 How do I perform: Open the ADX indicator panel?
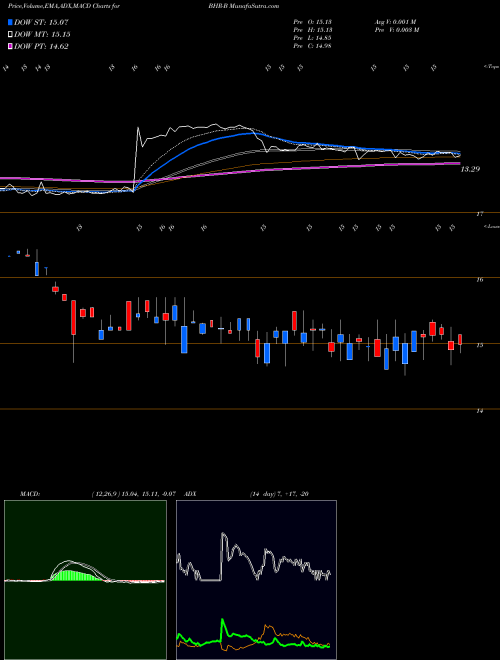256,580
